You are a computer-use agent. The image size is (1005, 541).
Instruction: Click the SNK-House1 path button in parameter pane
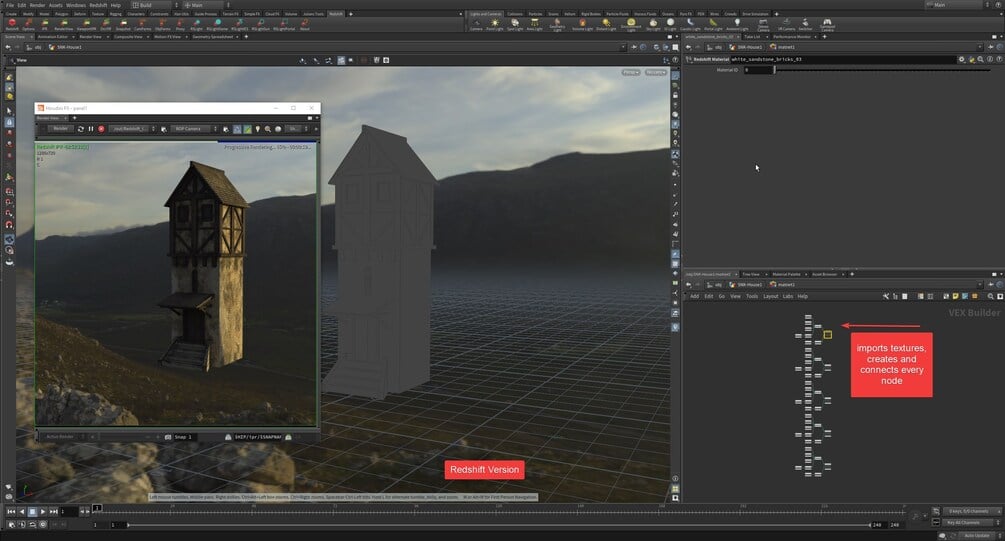coord(747,47)
